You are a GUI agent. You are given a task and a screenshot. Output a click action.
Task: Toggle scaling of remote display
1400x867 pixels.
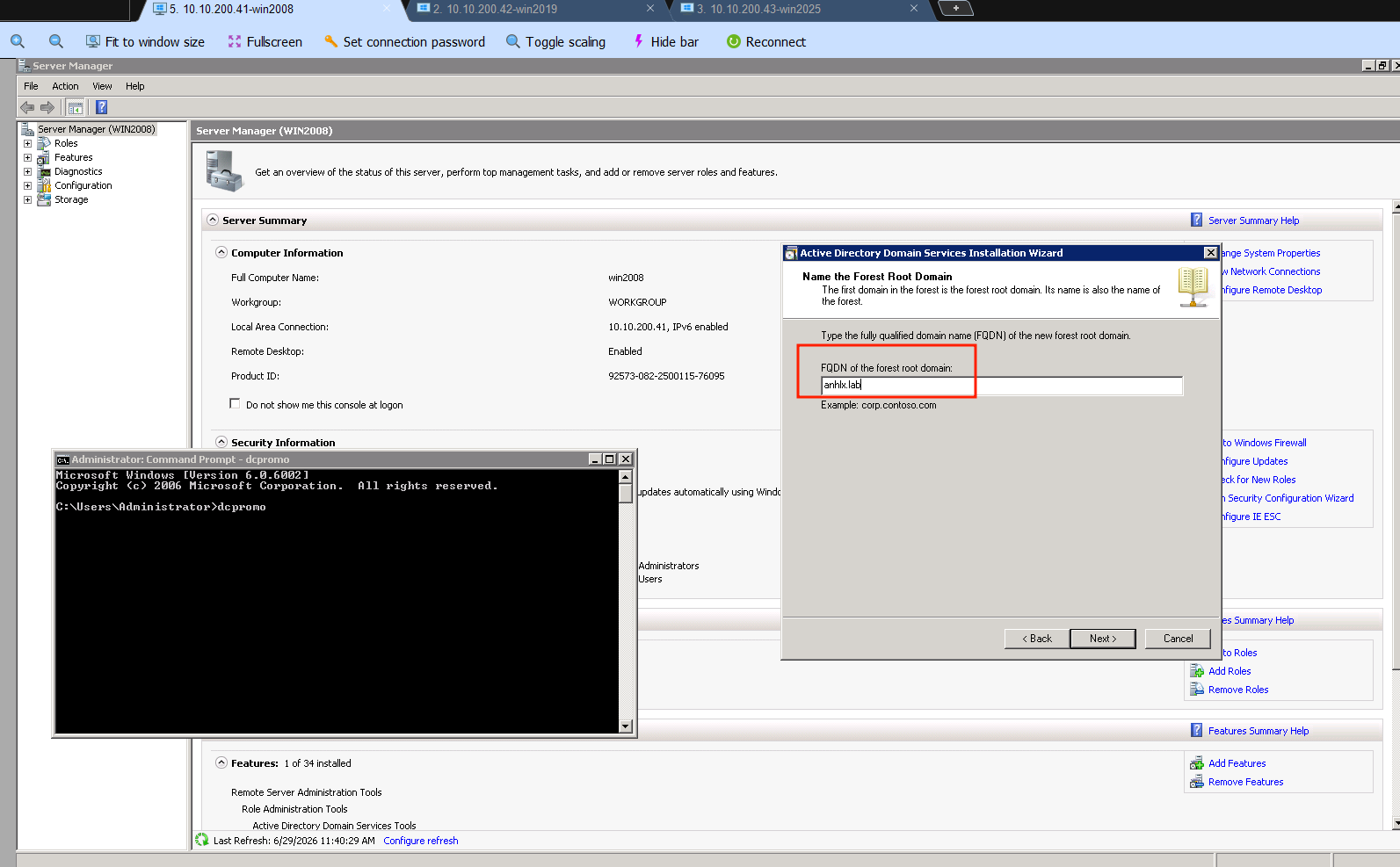coord(555,41)
